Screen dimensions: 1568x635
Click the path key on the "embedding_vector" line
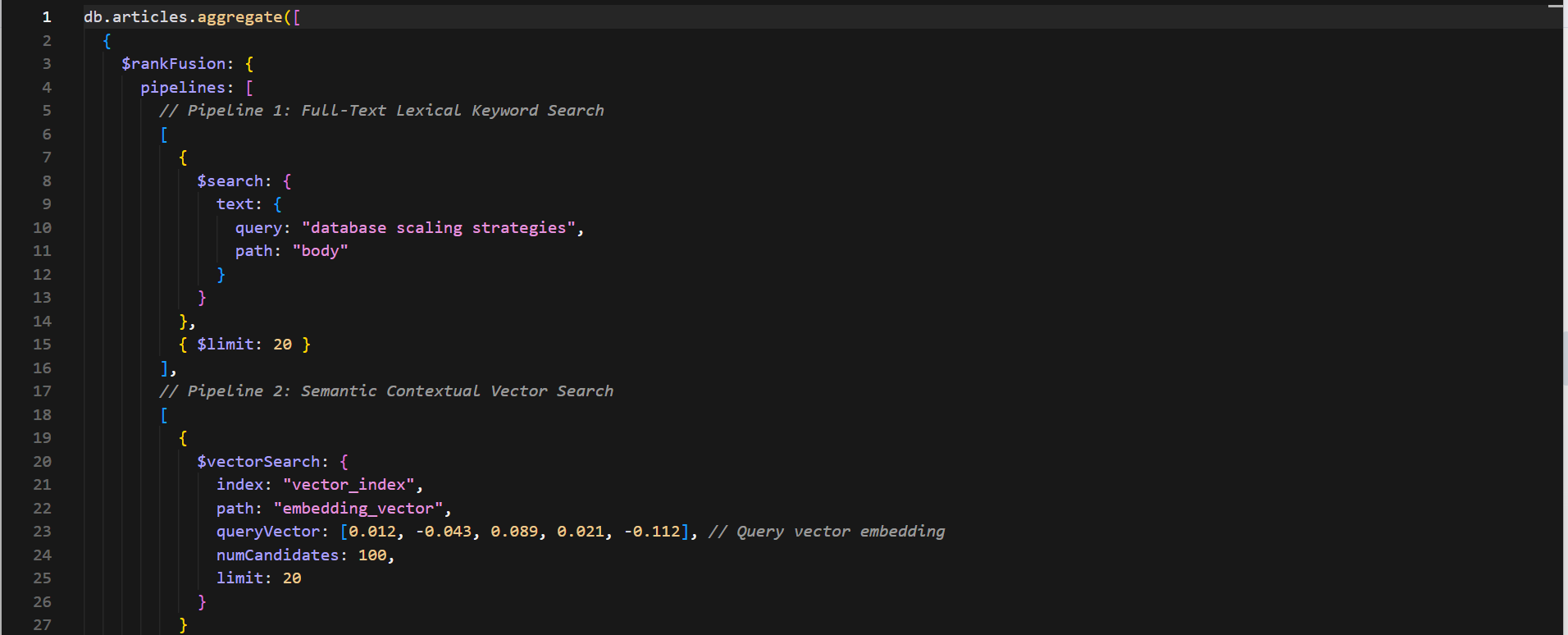click(235, 509)
